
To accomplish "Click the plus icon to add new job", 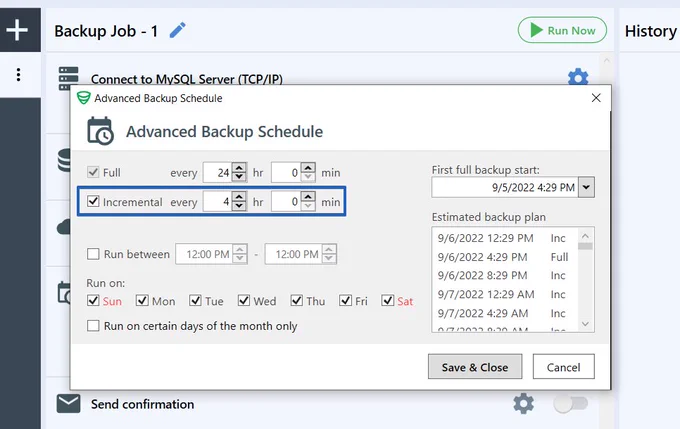I will point(17,30).
